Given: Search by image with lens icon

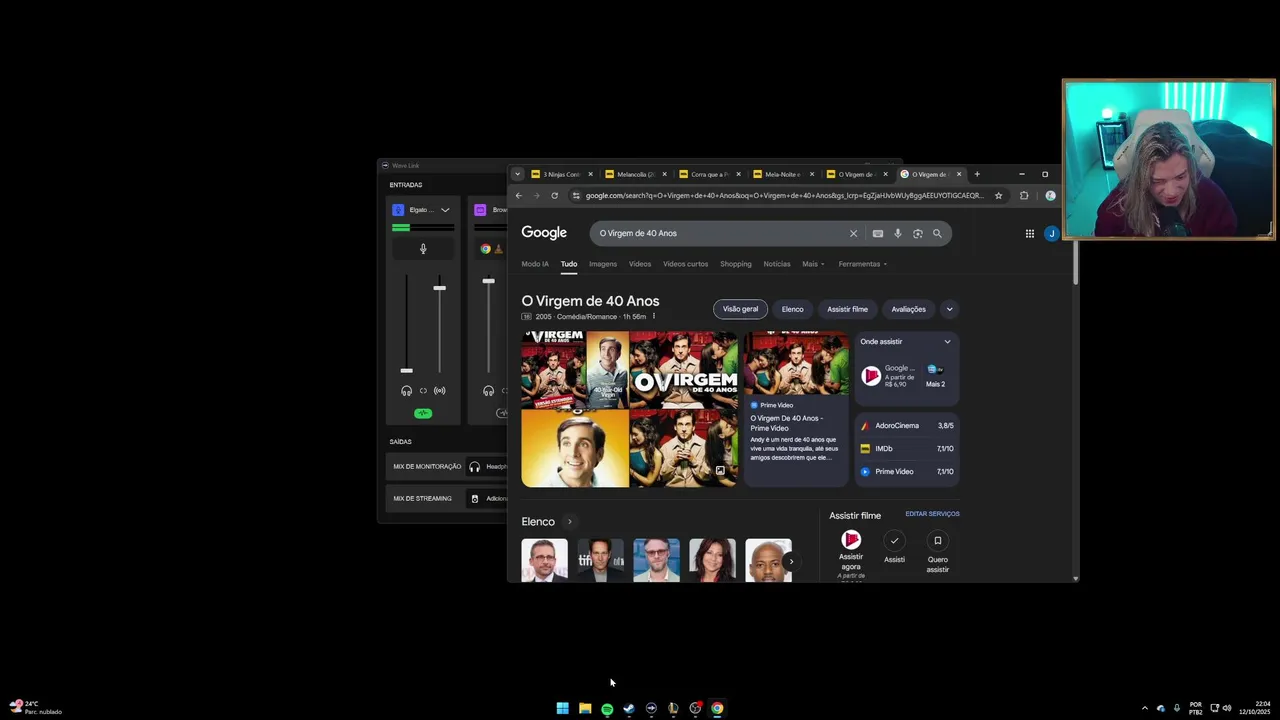Looking at the screenshot, I should coord(917,233).
